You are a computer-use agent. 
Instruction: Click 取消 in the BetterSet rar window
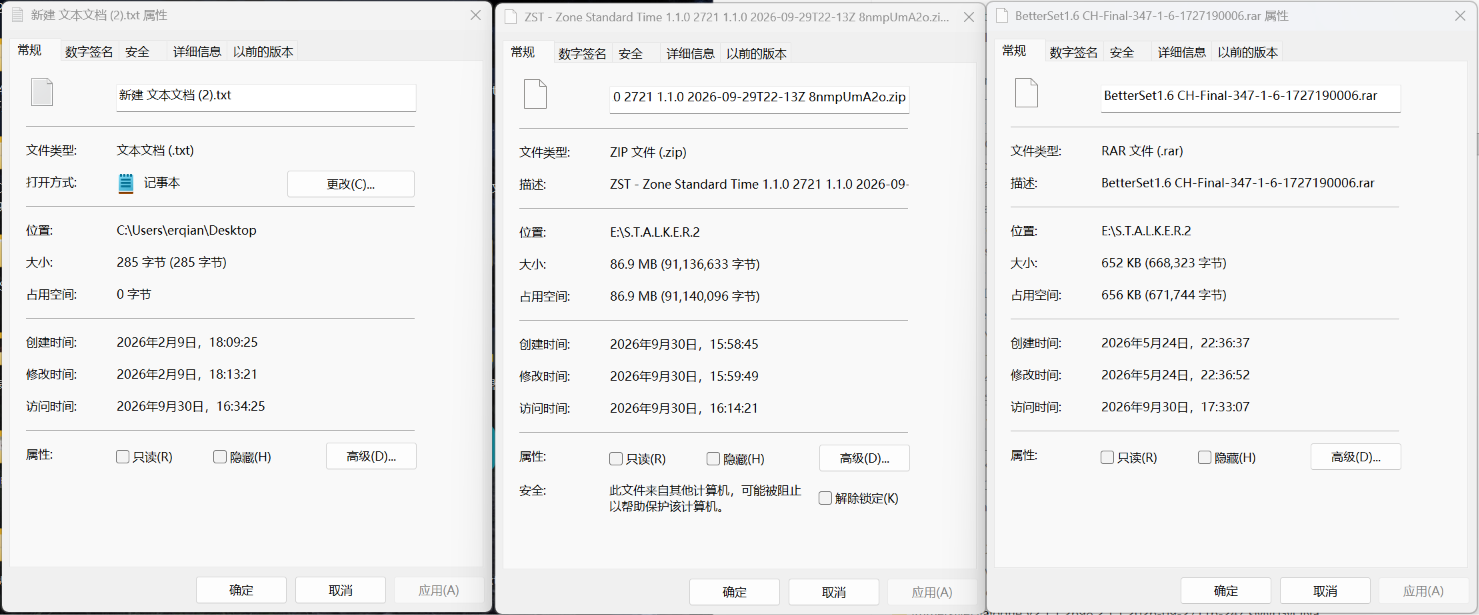tap(1325, 590)
